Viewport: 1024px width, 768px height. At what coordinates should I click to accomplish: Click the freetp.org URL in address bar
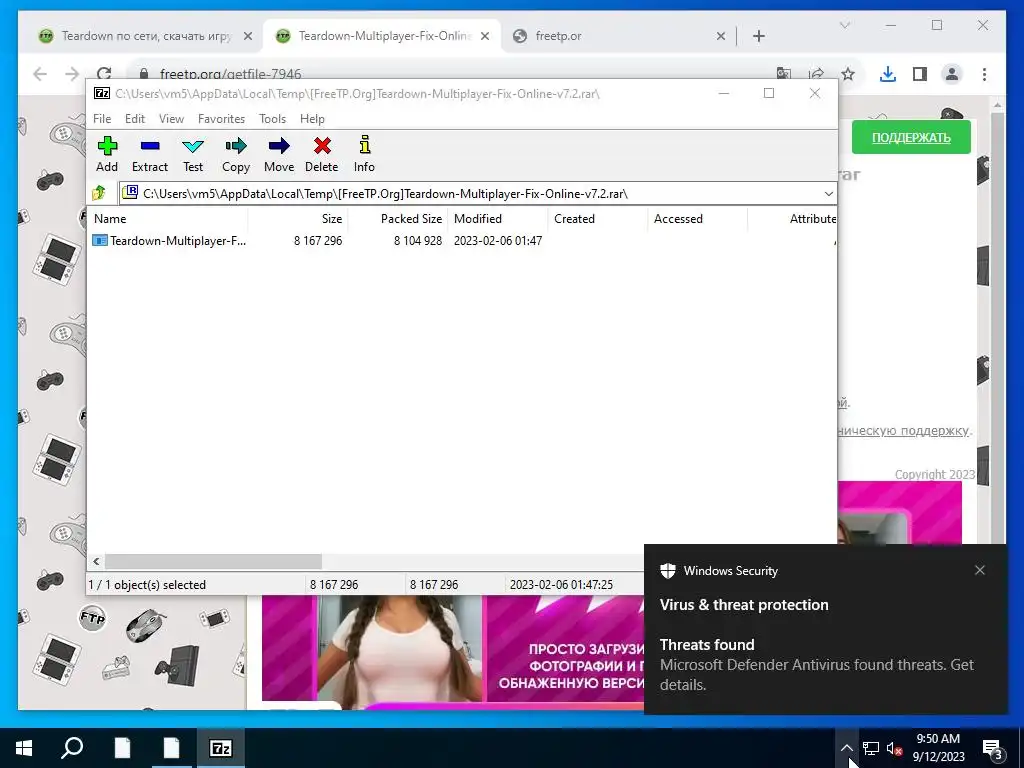coord(231,74)
